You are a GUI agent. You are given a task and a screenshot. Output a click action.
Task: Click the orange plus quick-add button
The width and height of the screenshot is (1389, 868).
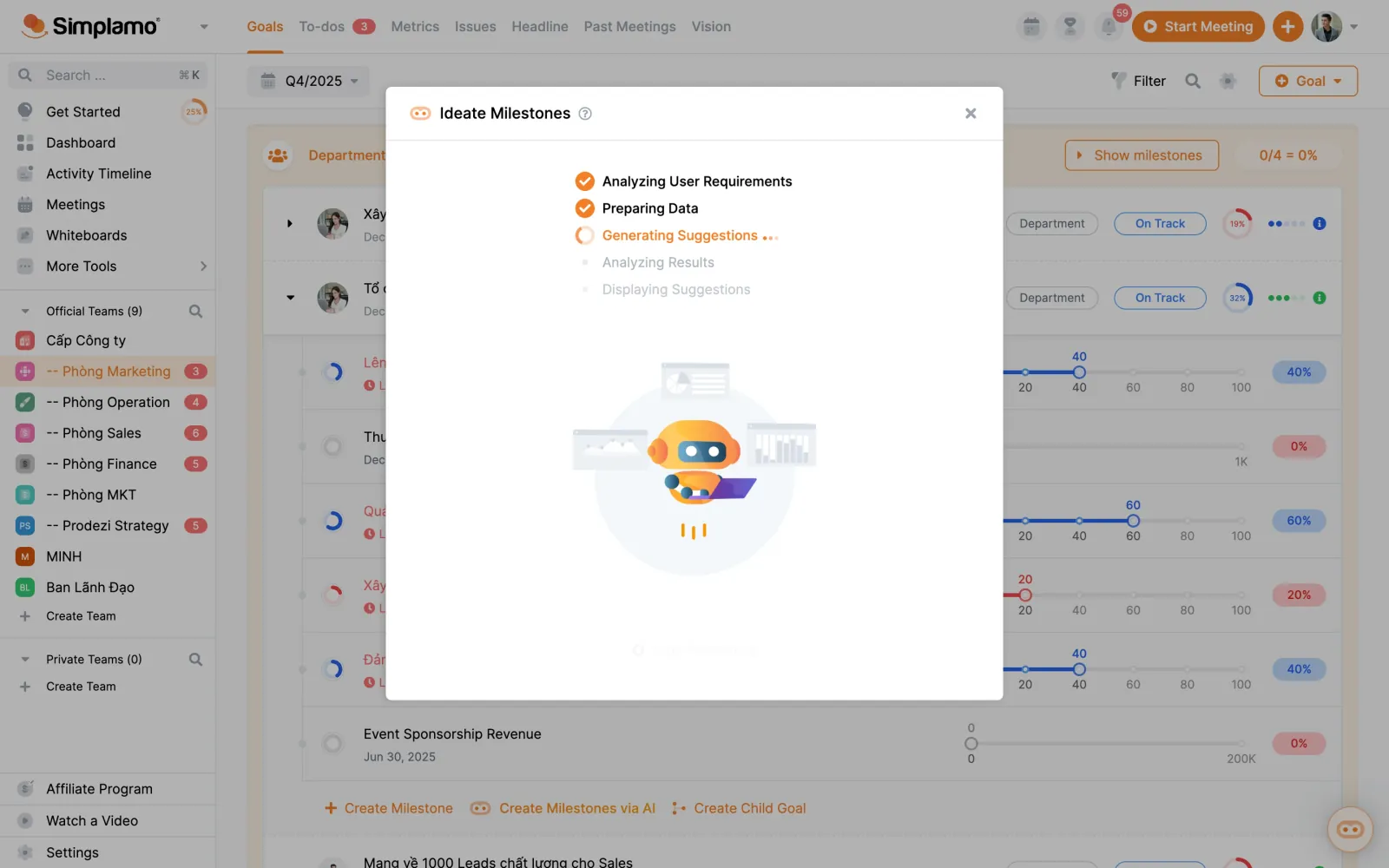[x=1287, y=27]
